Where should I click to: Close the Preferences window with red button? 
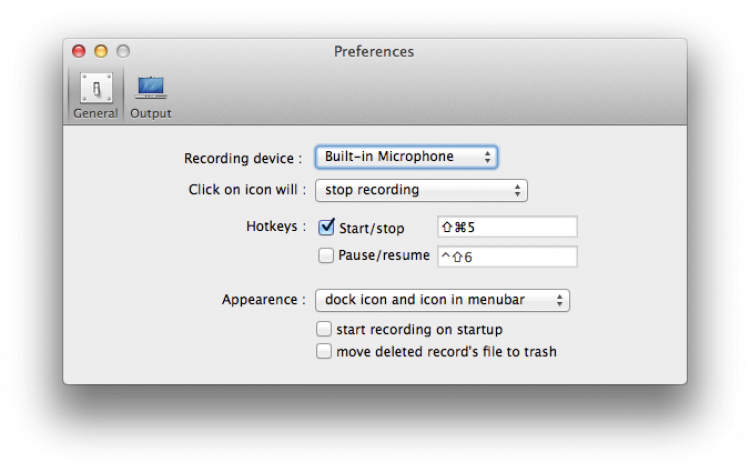pyautogui.click(x=79, y=51)
